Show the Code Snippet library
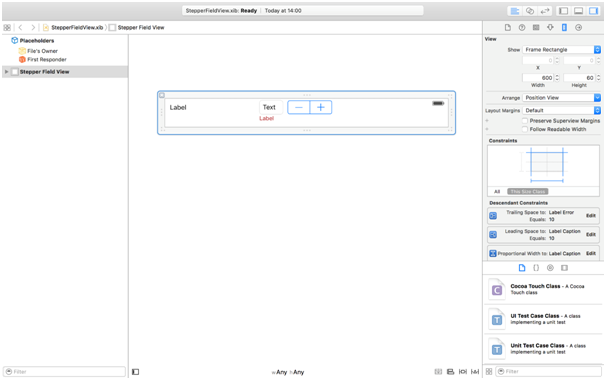The image size is (606, 380). [536, 268]
